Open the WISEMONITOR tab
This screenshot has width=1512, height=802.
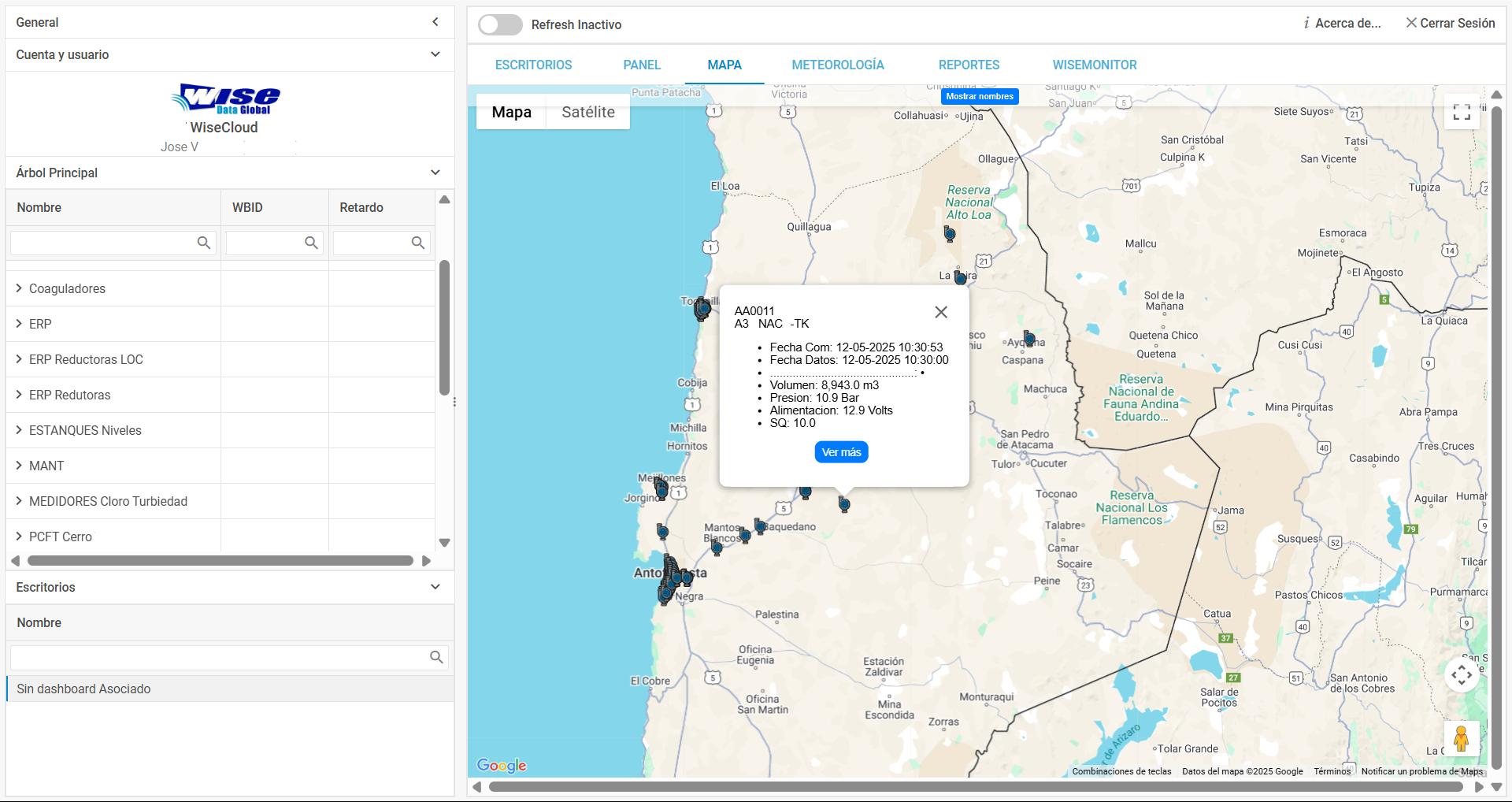(1095, 65)
